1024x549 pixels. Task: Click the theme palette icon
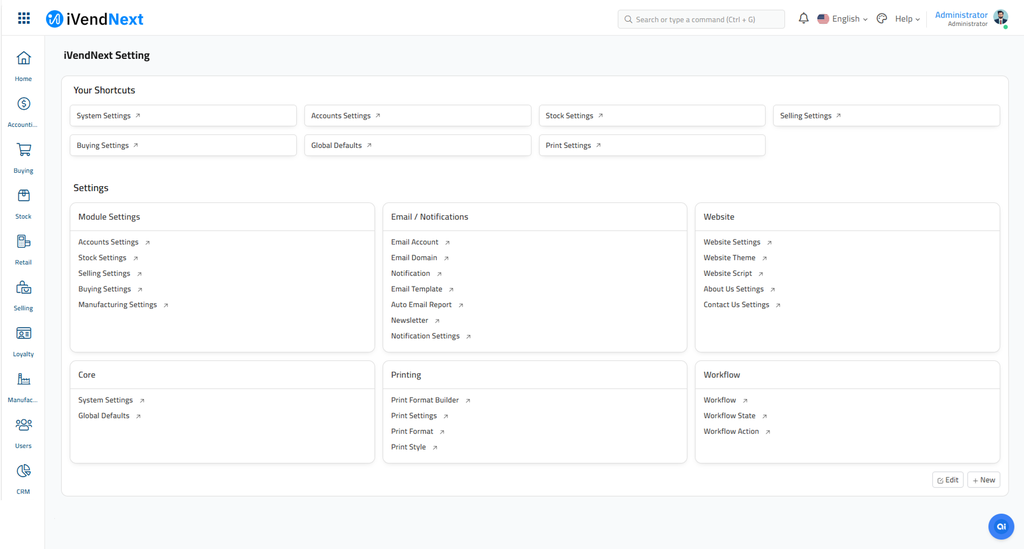click(x=882, y=18)
